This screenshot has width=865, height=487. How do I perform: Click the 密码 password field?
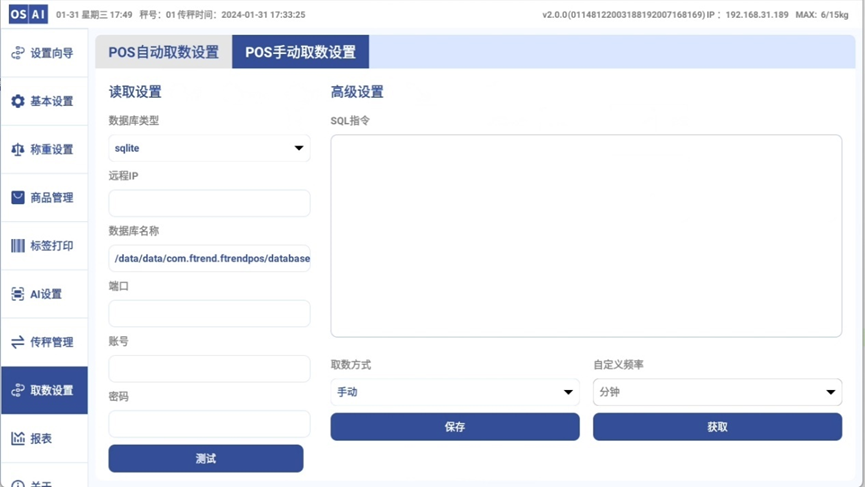tap(209, 423)
